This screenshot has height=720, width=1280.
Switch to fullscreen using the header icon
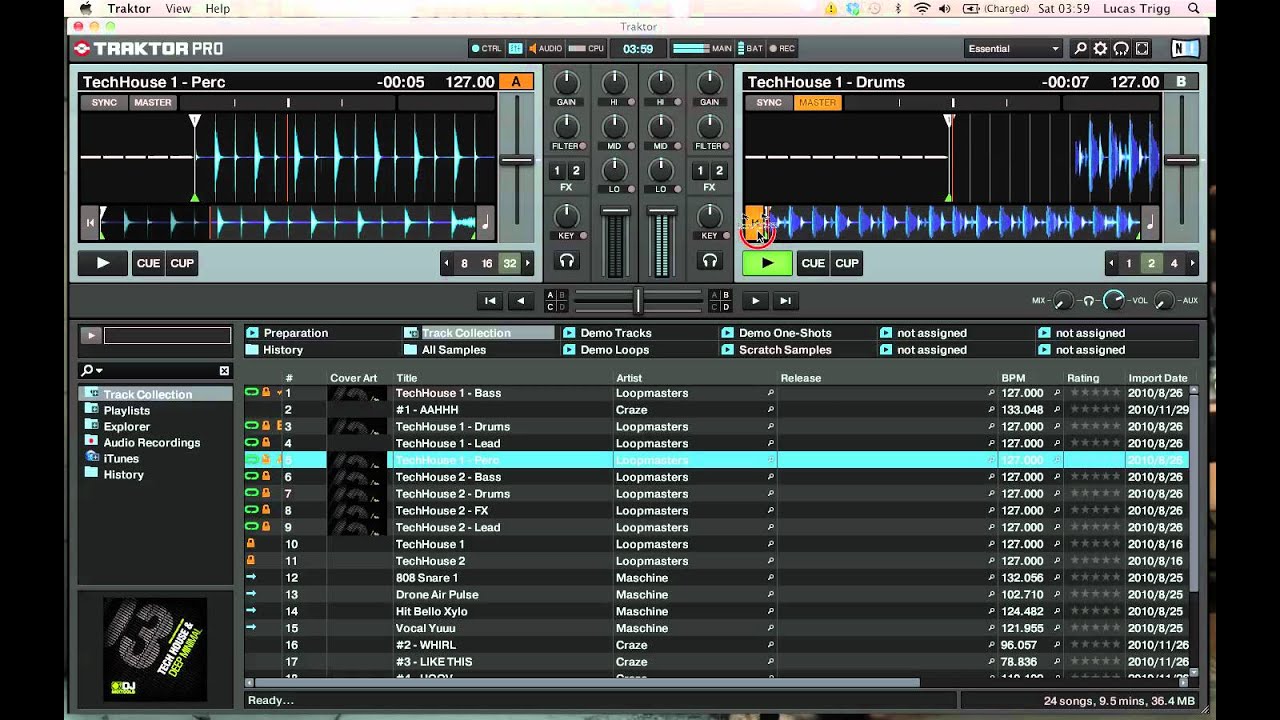1142,48
